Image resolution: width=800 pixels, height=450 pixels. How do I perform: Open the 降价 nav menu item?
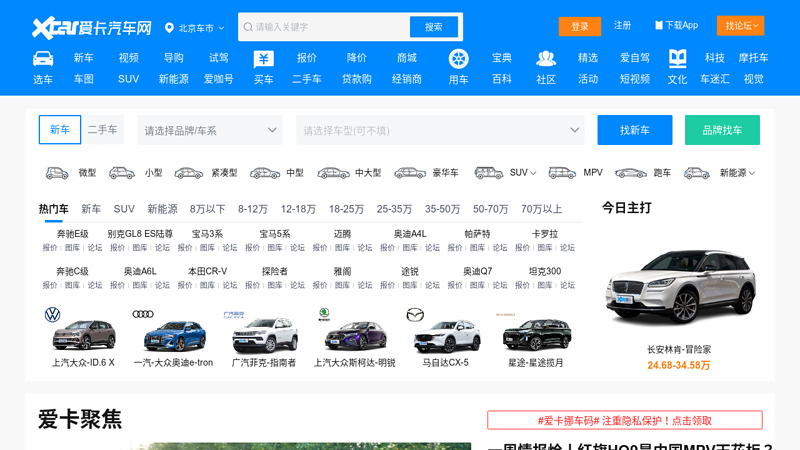click(356, 58)
